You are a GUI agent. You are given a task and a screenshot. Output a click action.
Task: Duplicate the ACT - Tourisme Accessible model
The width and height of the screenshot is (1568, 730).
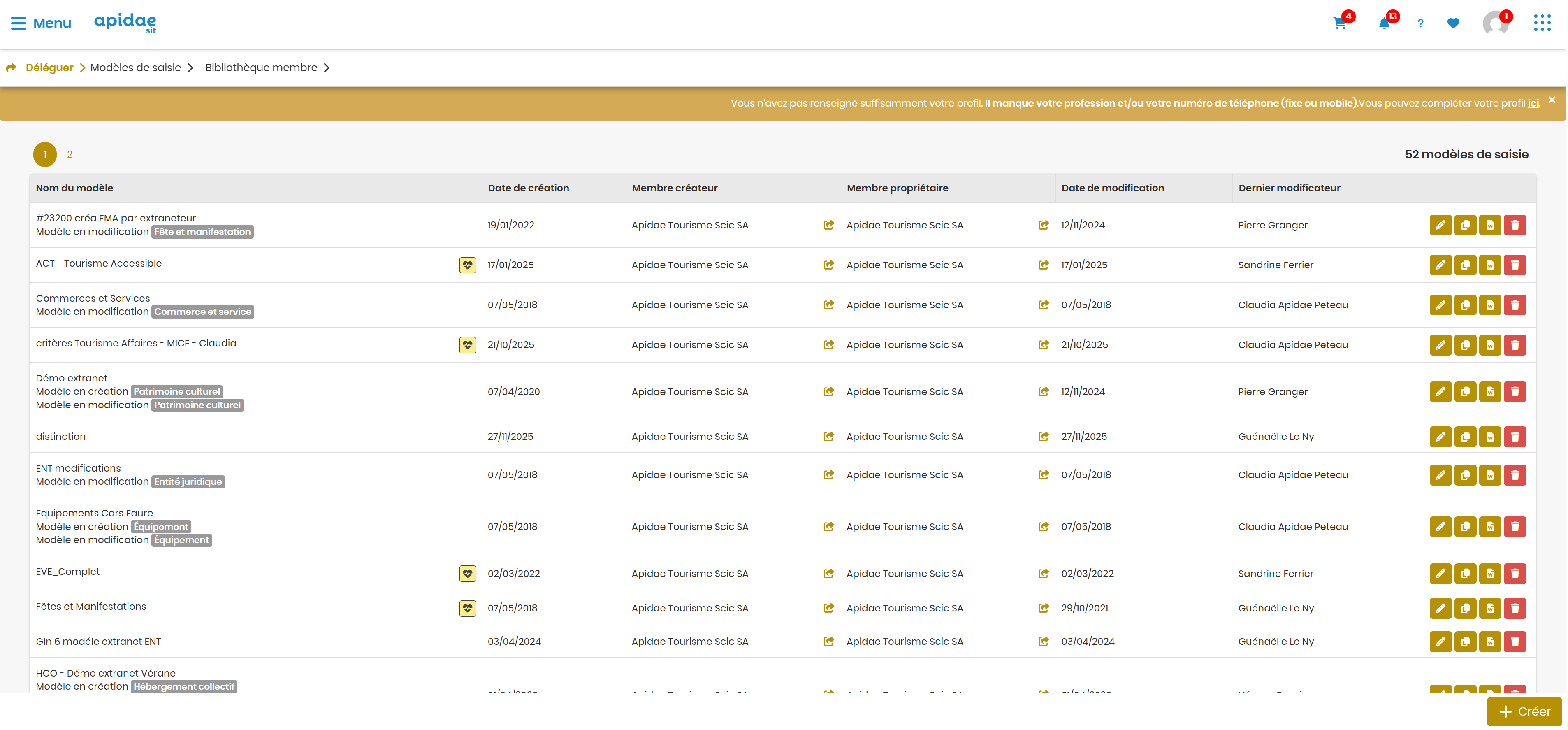pyautogui.click(x=1465, y=265)
